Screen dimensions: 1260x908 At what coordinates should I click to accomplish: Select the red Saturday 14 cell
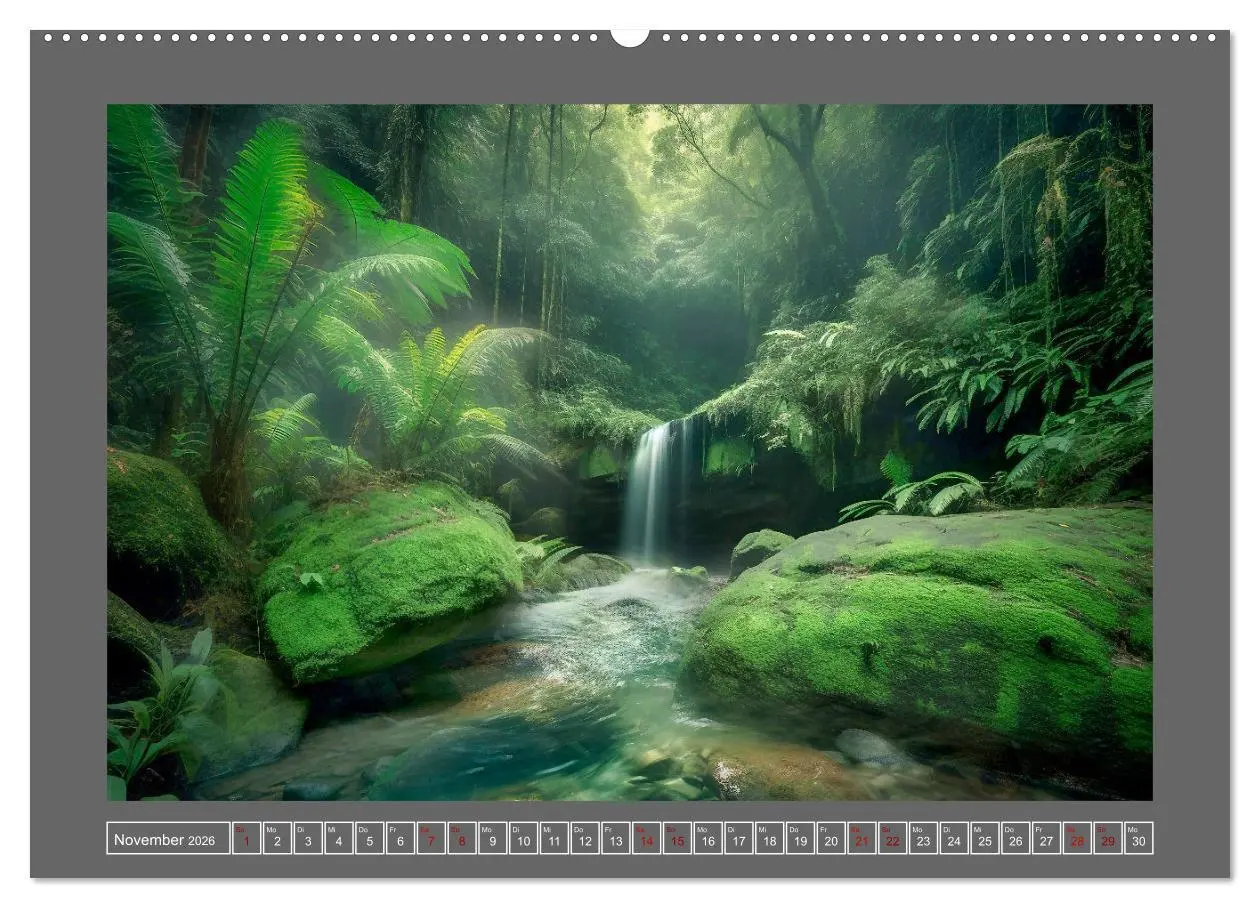coord(646,839)
